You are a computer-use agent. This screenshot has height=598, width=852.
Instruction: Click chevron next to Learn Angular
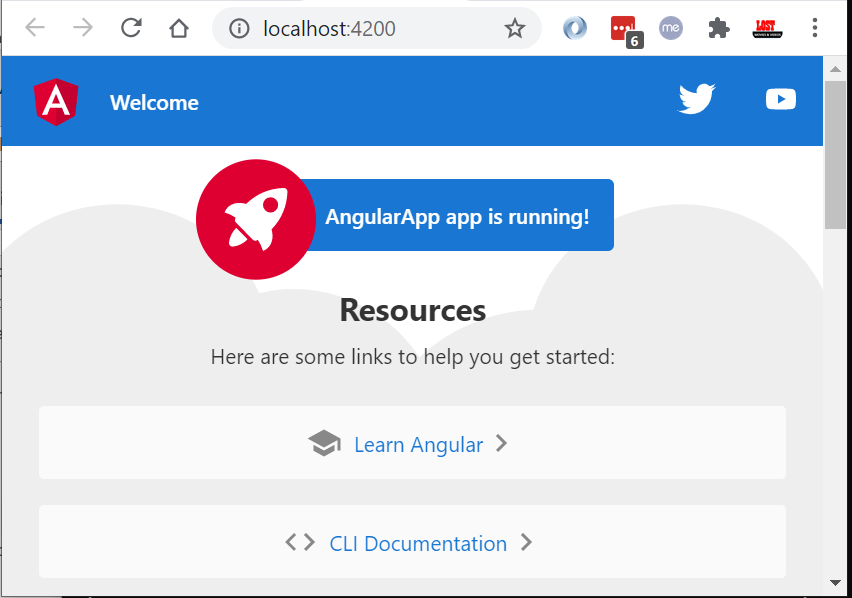[502, 443]
